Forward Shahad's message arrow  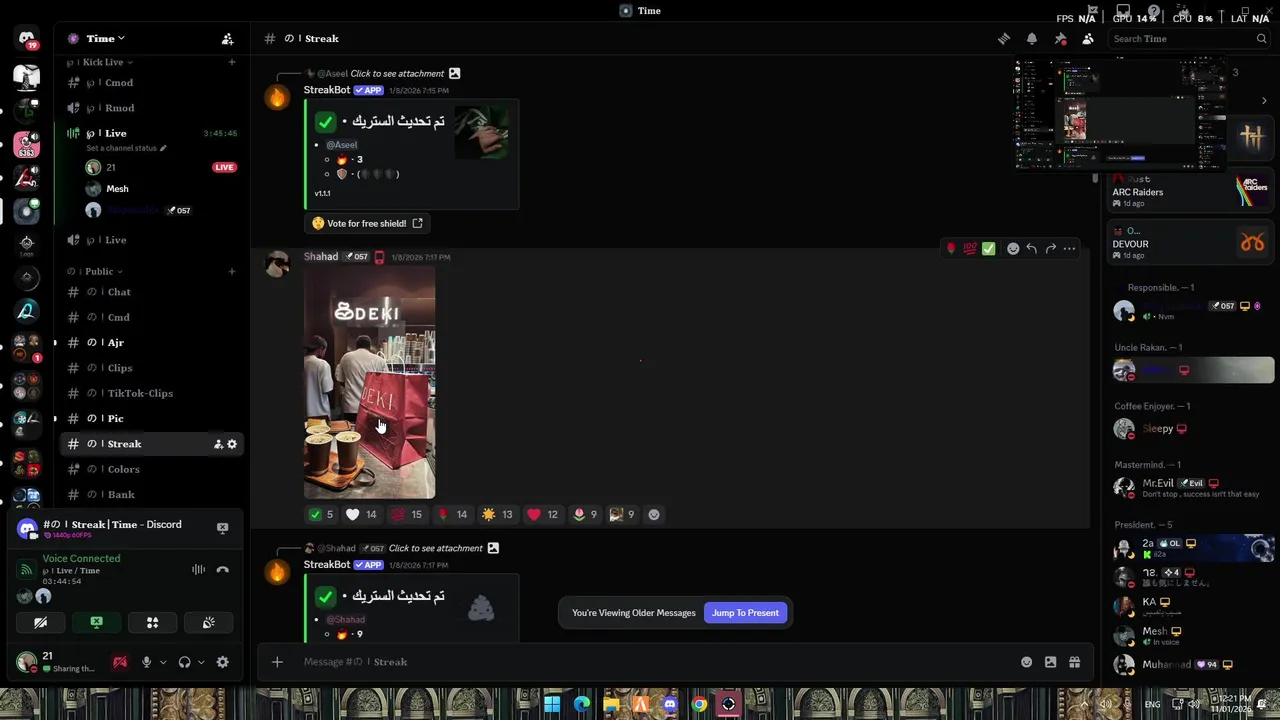coord(1050,249)
